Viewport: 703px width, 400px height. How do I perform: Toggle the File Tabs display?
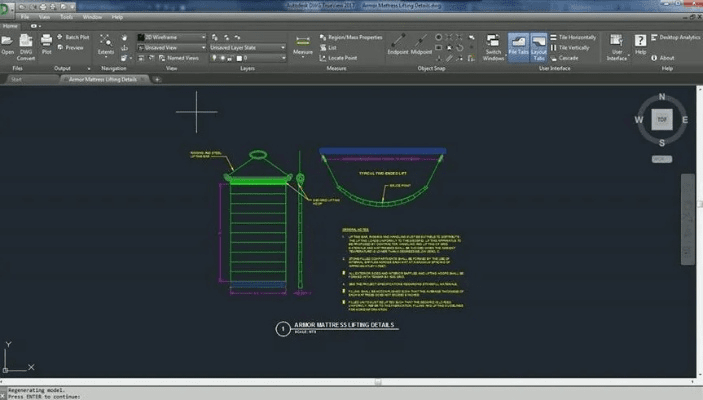point(518,44)
